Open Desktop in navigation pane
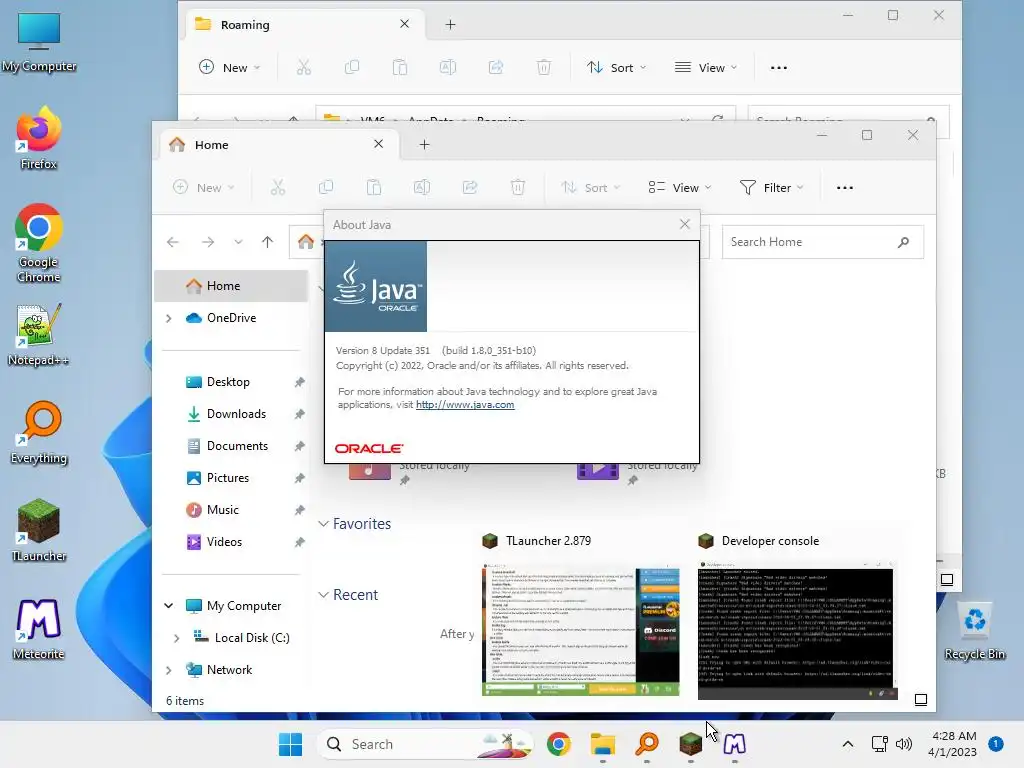 pos(231,382)
